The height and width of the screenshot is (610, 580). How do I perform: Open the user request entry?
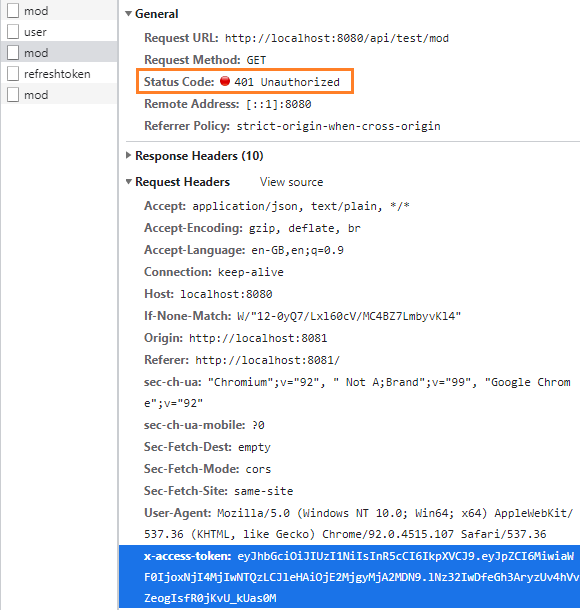59,32
